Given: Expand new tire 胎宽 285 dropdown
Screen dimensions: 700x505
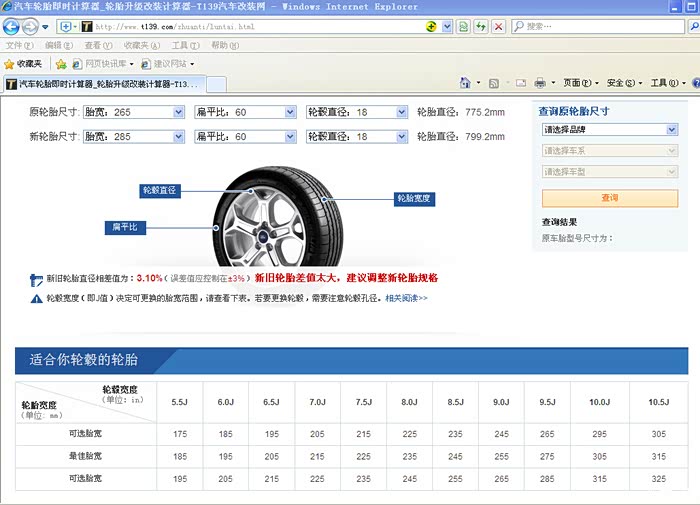Looking at the screenshot, I should click(177, 136).
